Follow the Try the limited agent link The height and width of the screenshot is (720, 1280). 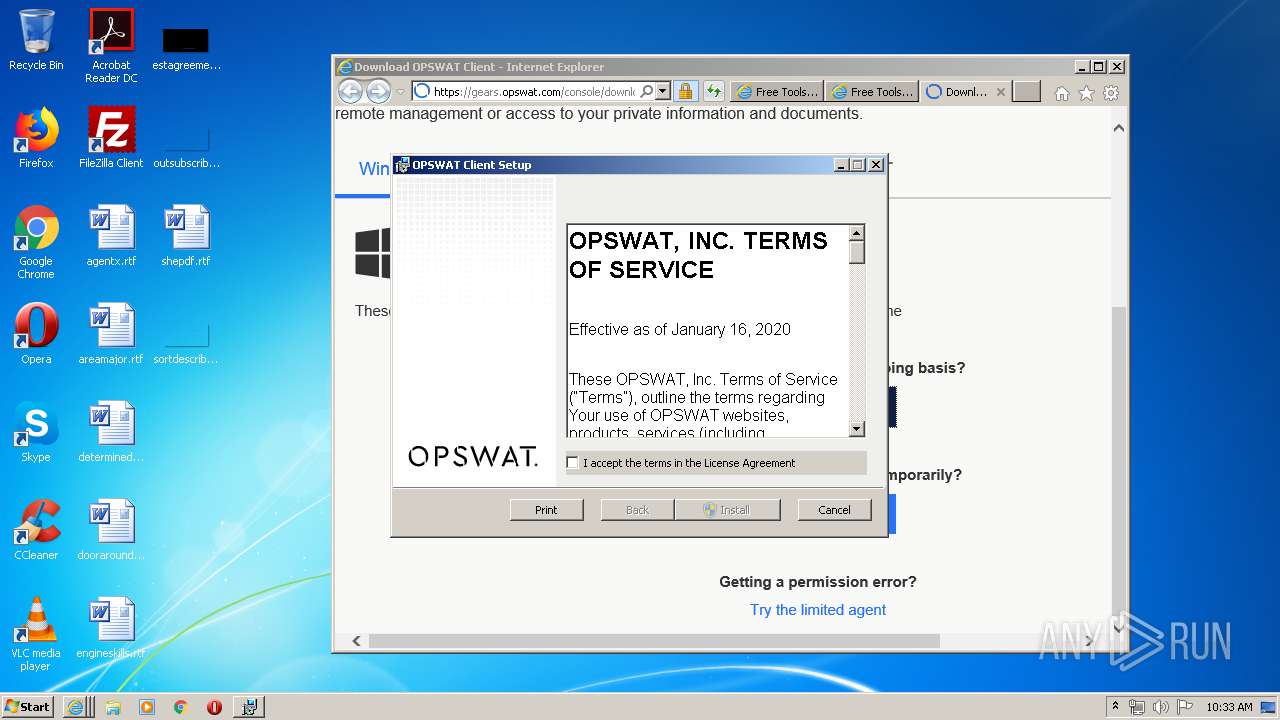818,610
